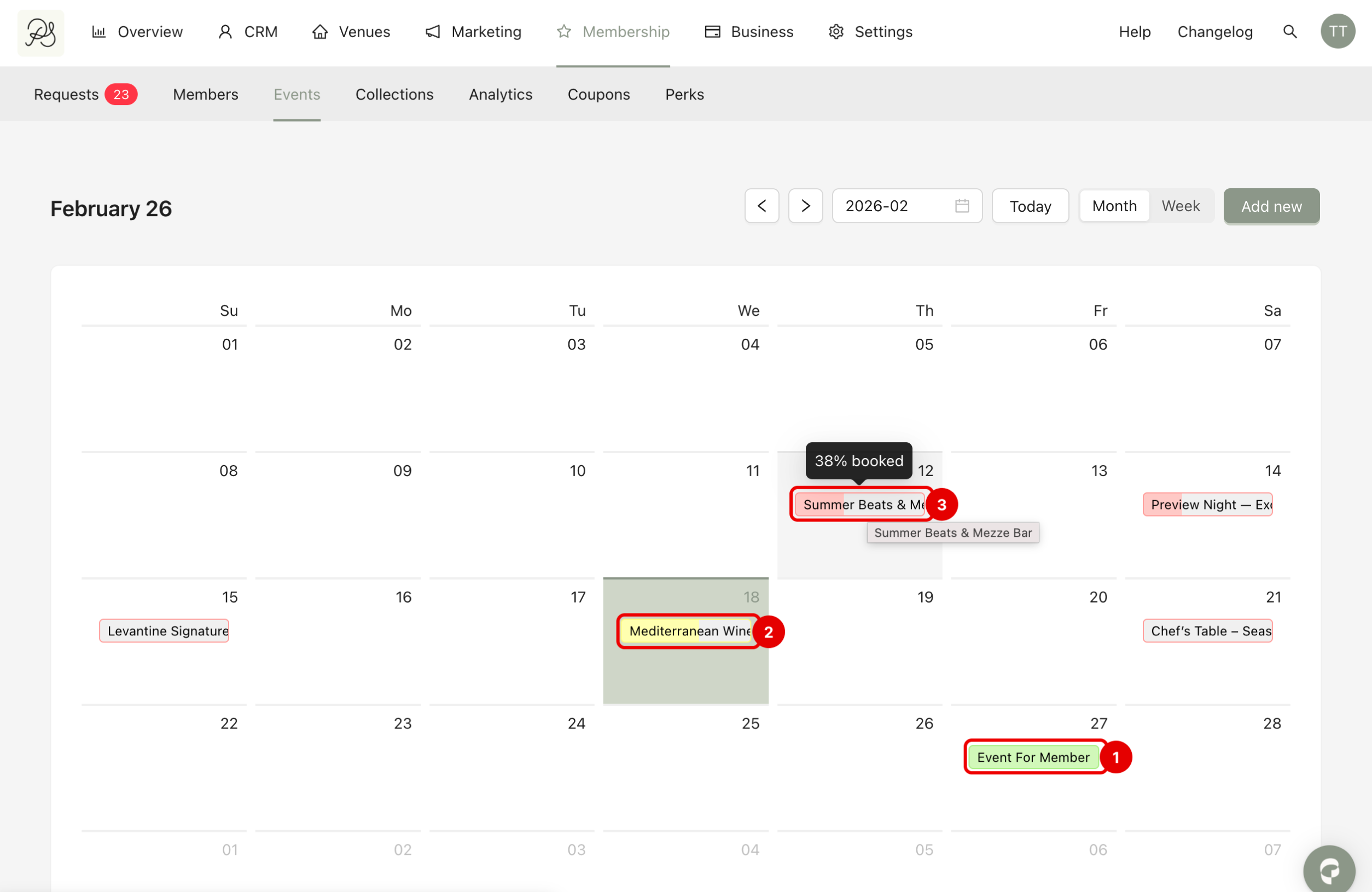Click the Add new button
1372x892 pixels.
(1271, 206)
